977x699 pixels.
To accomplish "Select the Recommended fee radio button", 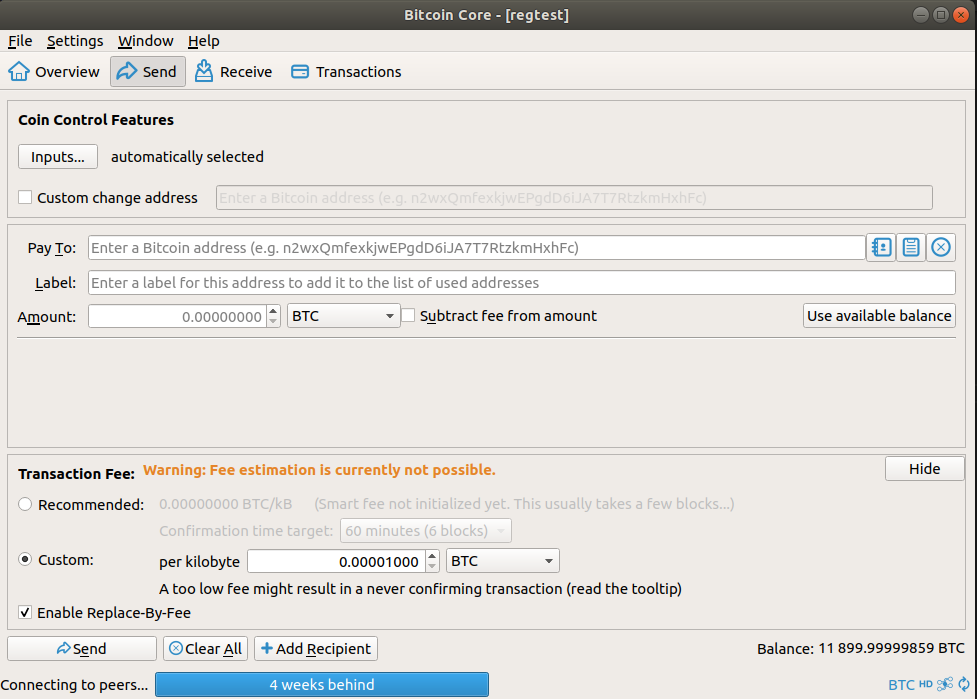I will tap(25, 504).
